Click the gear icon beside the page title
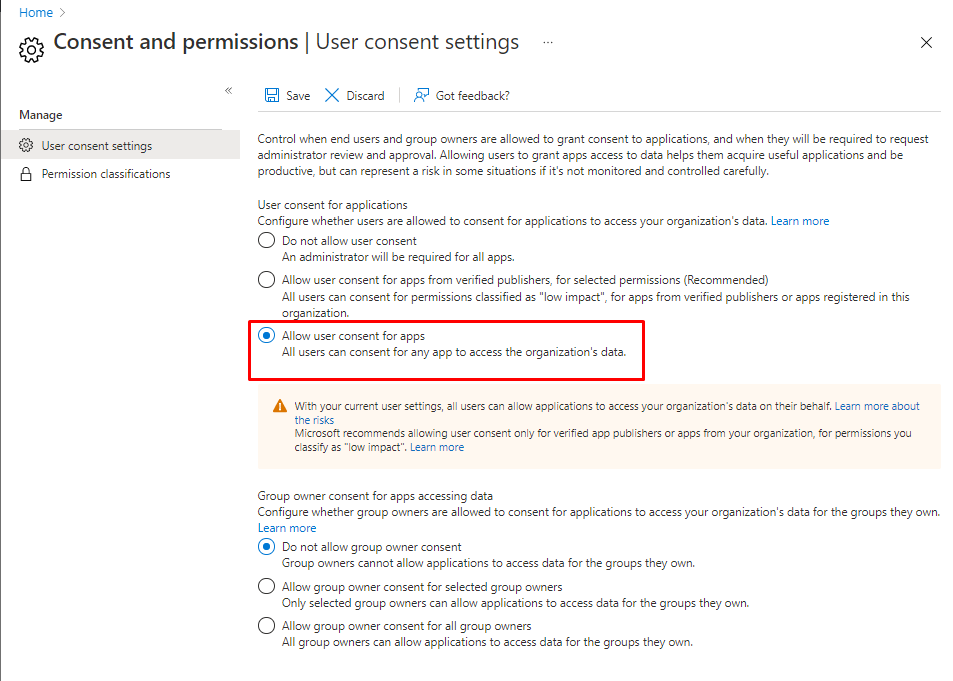This screenshot has width=953, height=681. point(32,48)
